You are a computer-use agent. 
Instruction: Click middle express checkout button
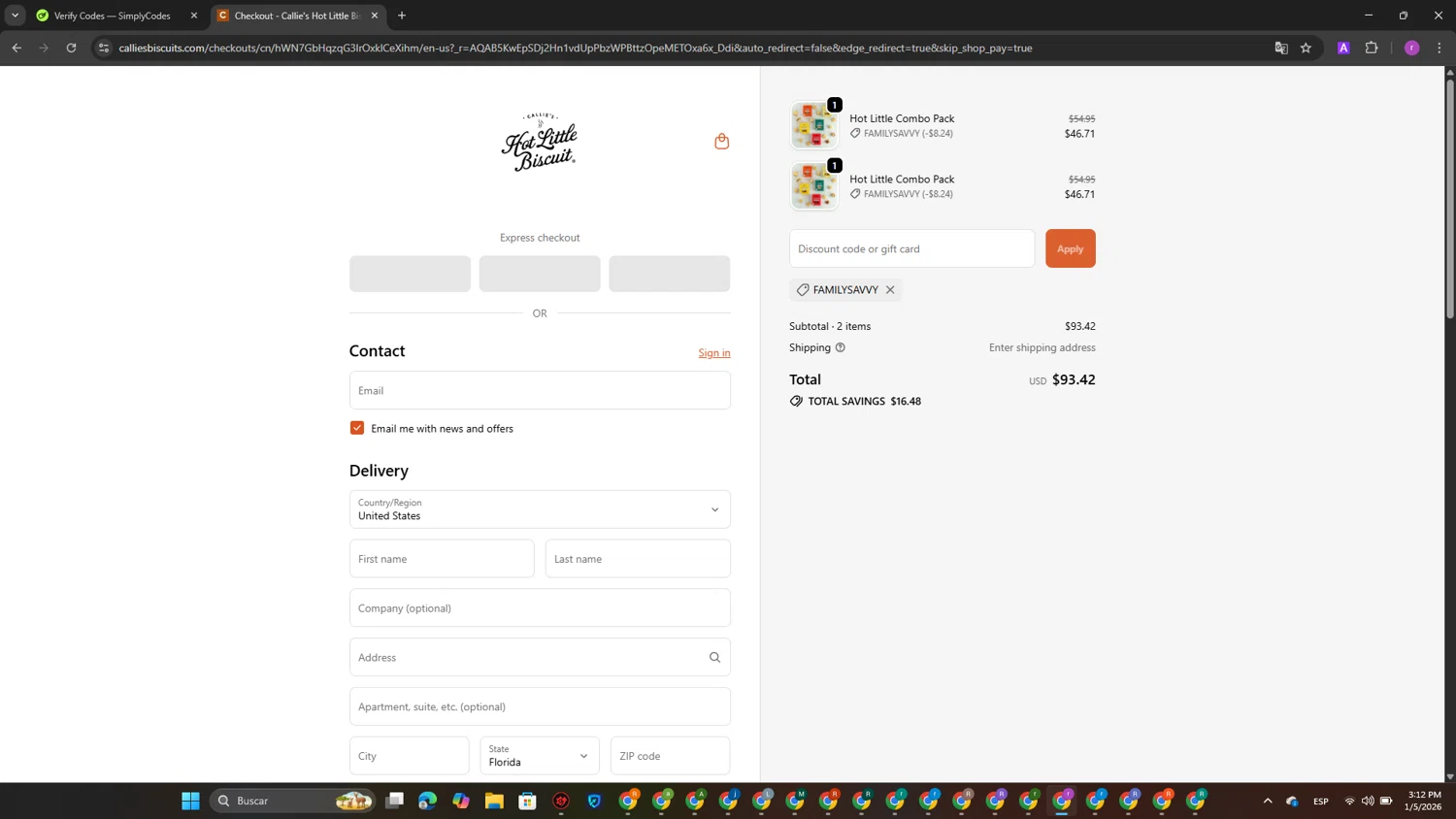(540, 274)
